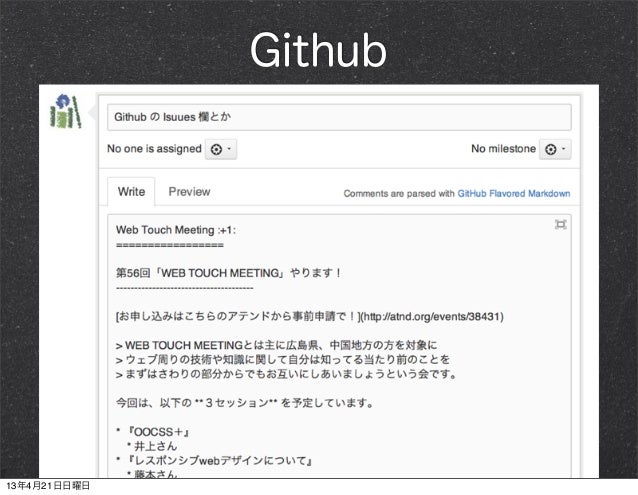Click the line starting '> まずはさわりの部分'

click(286, 374)
